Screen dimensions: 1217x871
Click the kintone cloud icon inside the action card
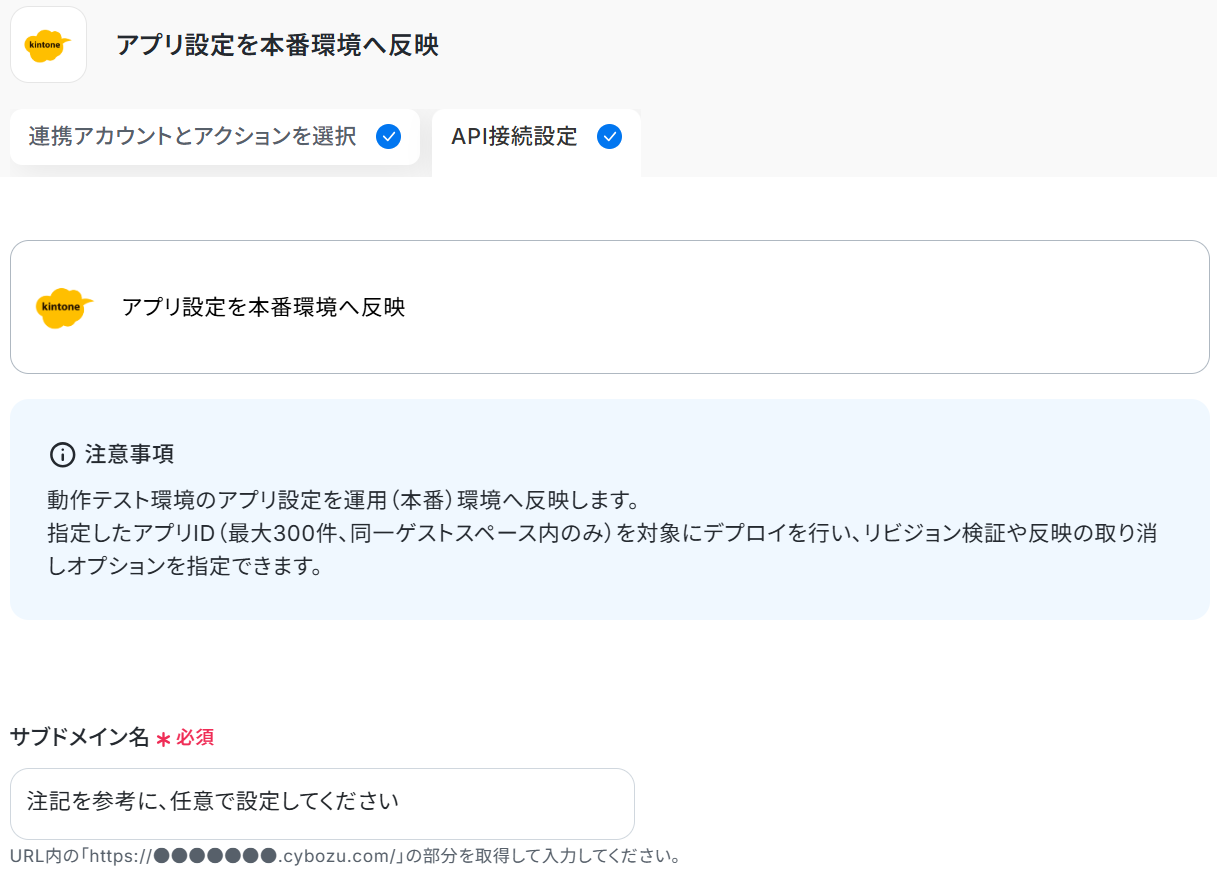tap(64, 307)
